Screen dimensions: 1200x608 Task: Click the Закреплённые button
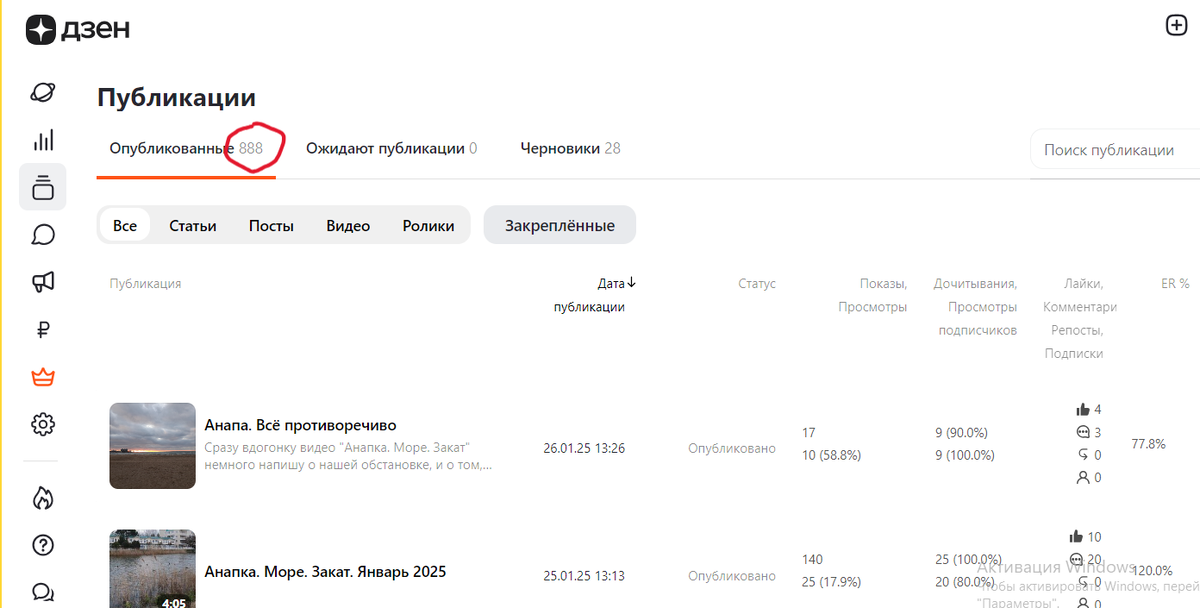[560, 225]
